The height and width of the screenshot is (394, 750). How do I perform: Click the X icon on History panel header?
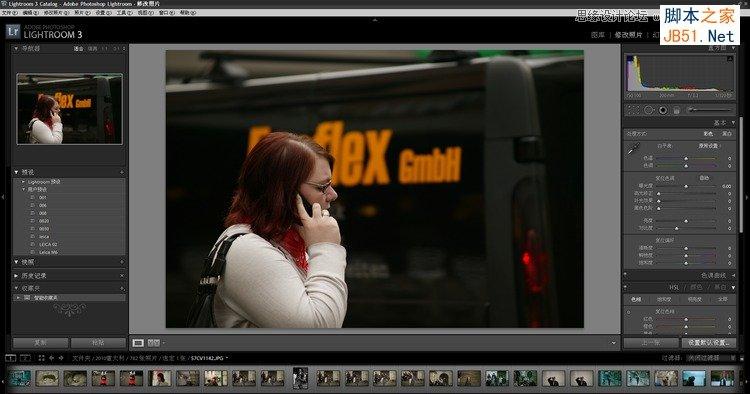pos(121,276)
